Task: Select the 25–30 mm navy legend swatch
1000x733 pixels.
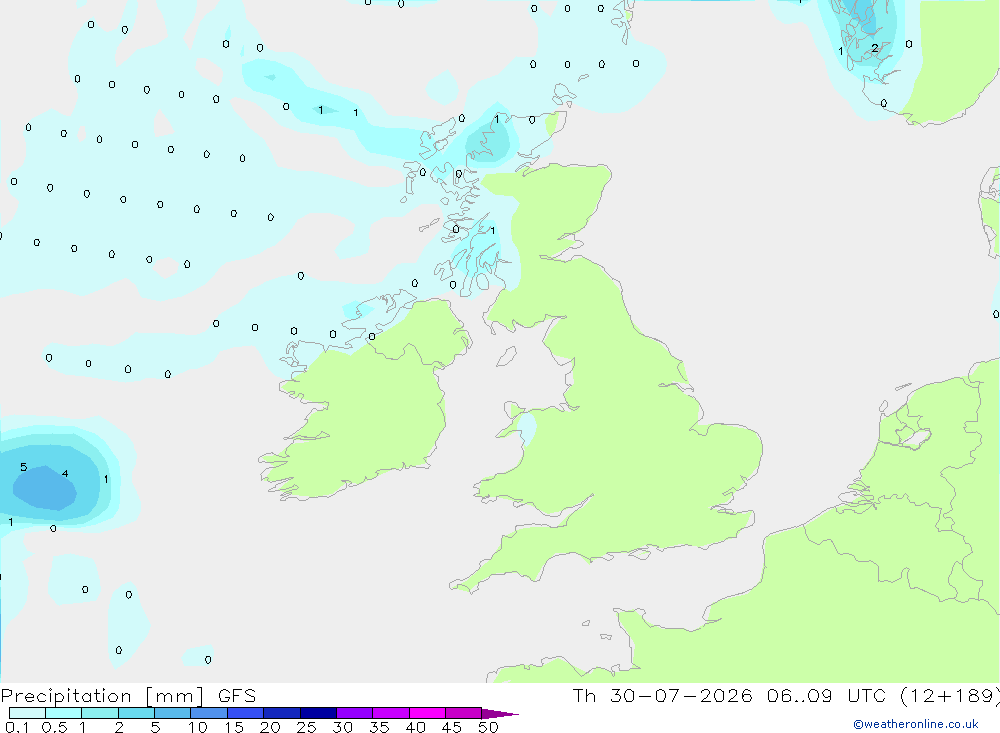Action: pyautogui.click(x=318, y=713)
